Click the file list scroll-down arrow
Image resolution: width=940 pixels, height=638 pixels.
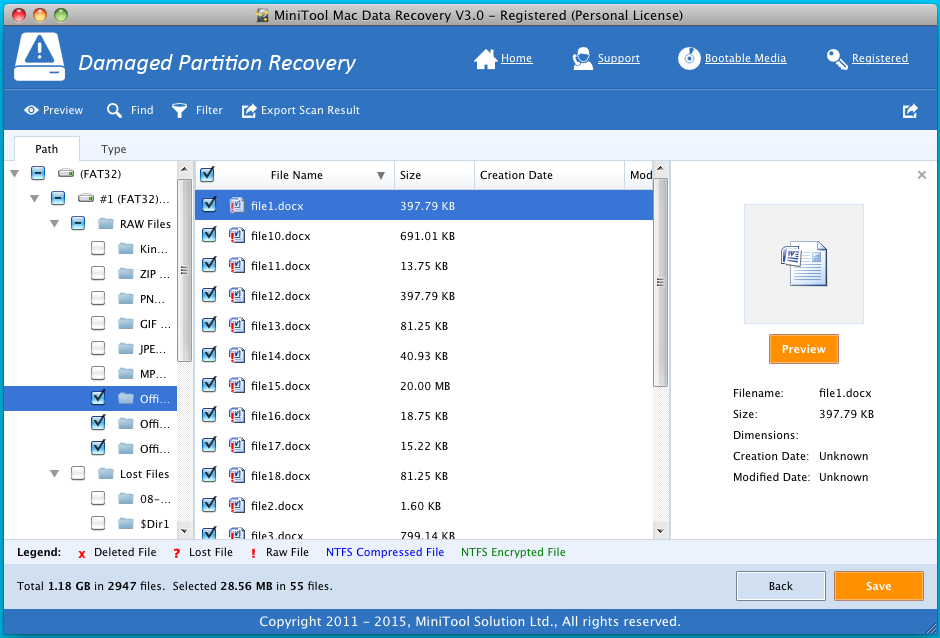point(660,531)
